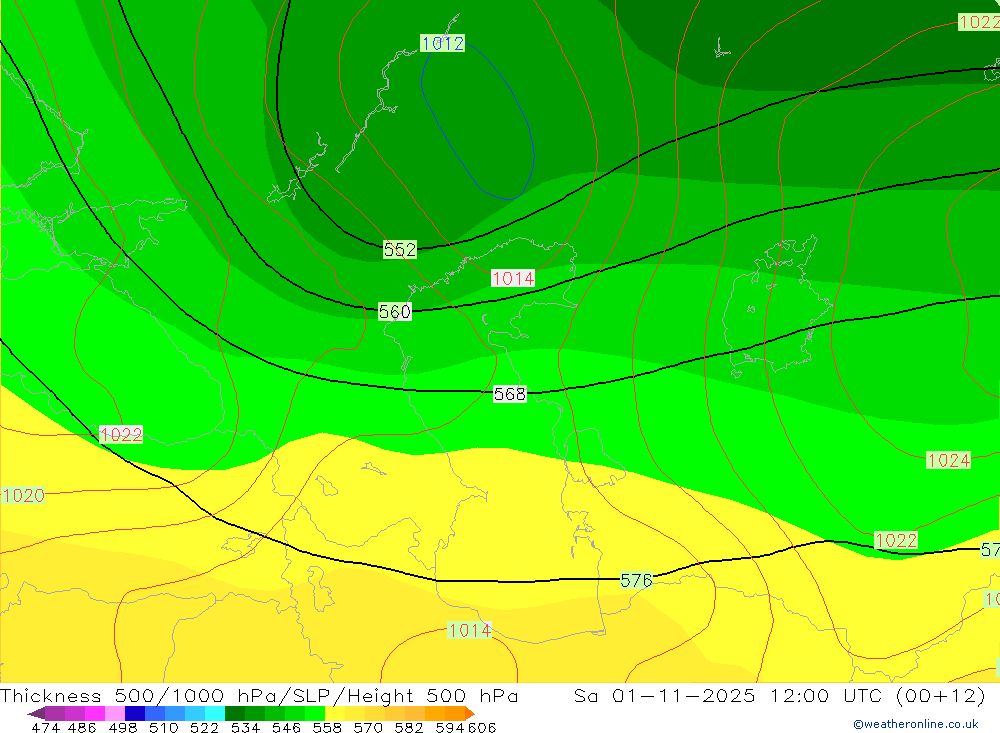This screenshot has width=1000, height=733.
Task: Click the Sa 01-11-2025 12:00 UTC timestamp
Action: tap(779, 695)
